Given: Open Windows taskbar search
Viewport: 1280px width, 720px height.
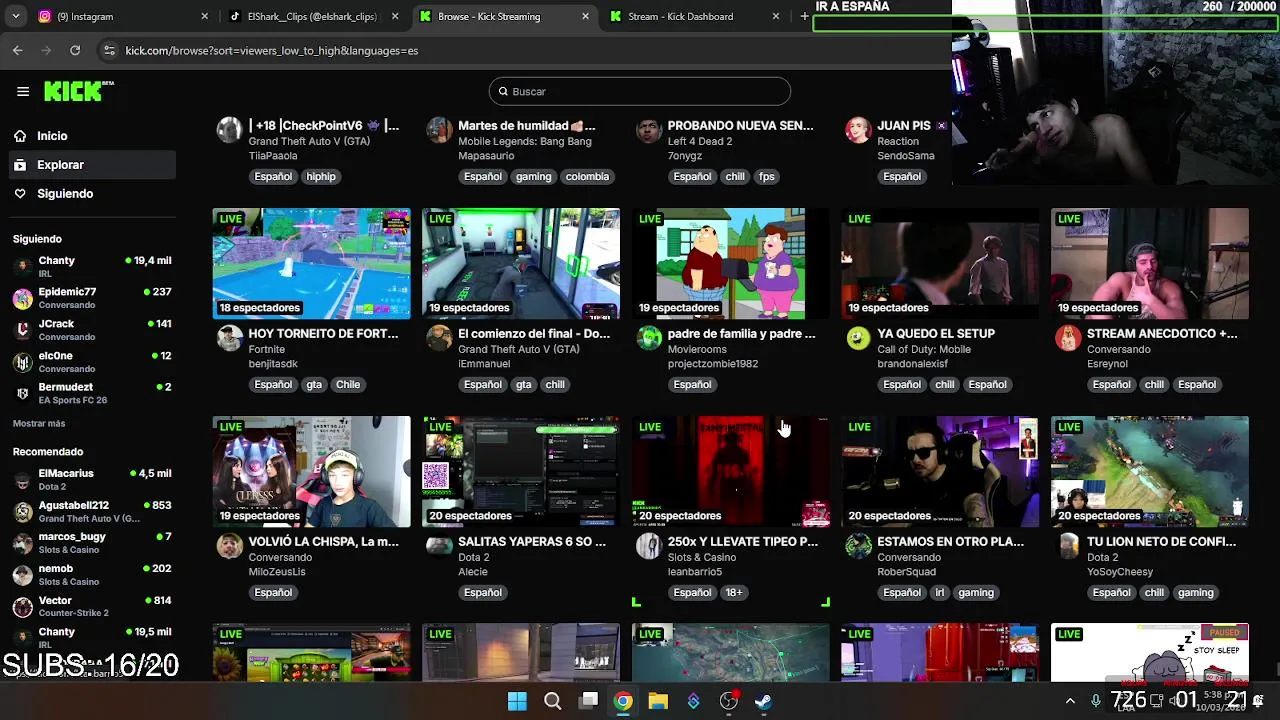Looking at the screenshot, I should pos(552,701).
